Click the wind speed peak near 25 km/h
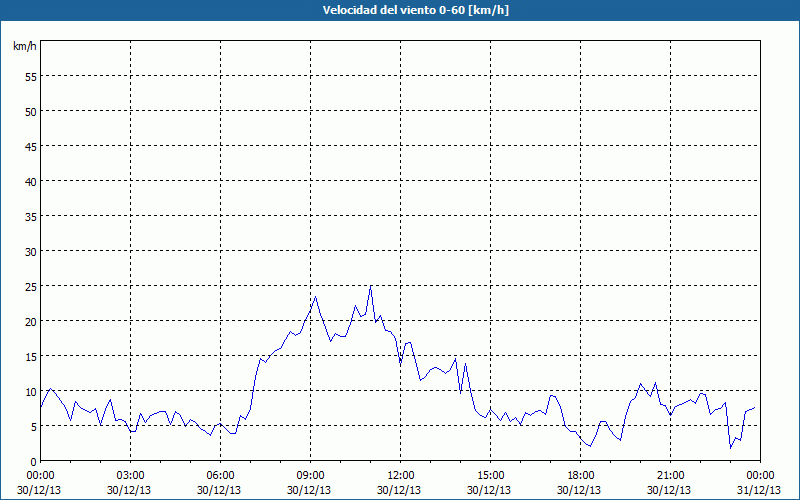Viewport: 800px width, 500px height. [x=370, y=287]
